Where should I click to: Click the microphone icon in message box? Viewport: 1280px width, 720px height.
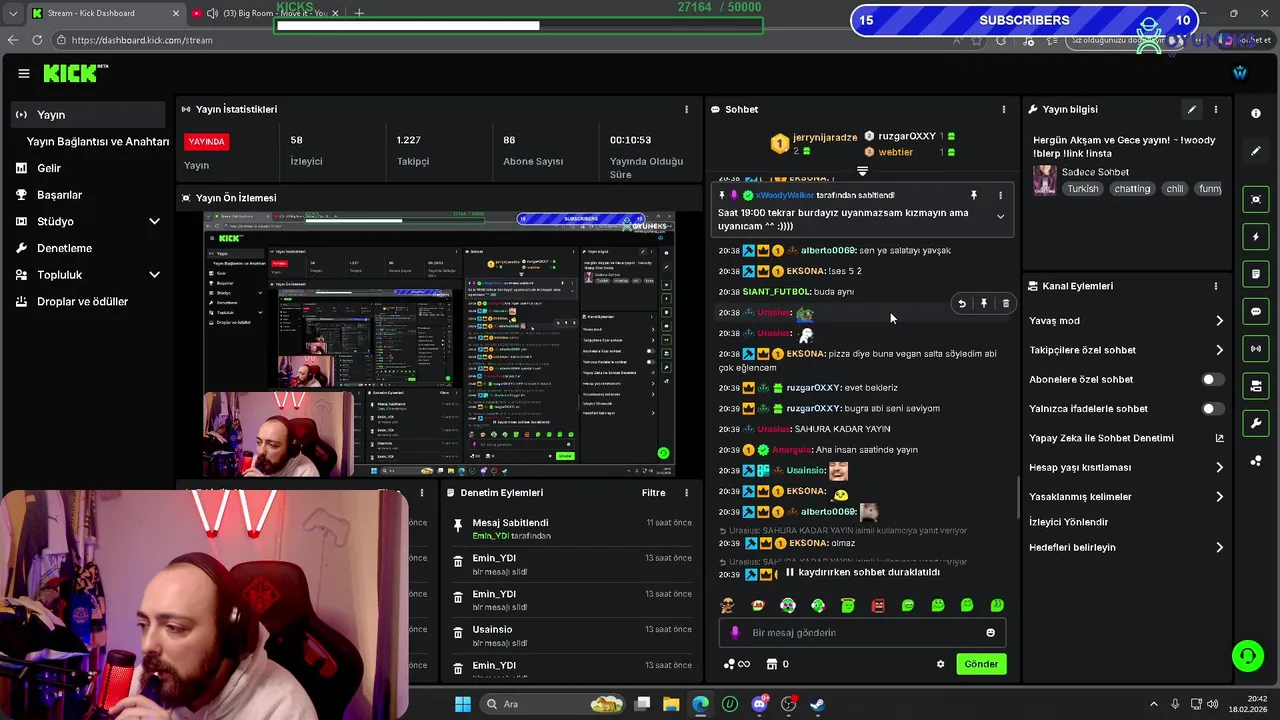[735, 632]
